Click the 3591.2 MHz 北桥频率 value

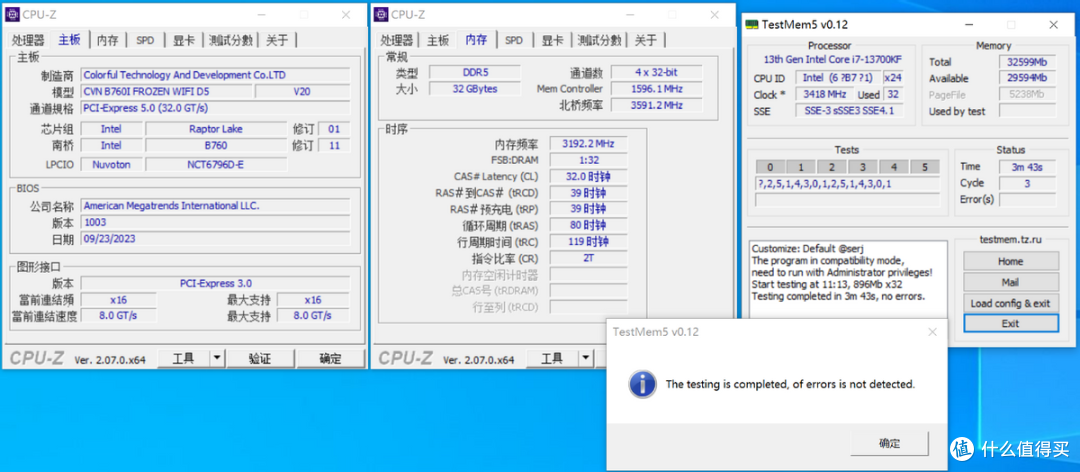pos(656,105)
